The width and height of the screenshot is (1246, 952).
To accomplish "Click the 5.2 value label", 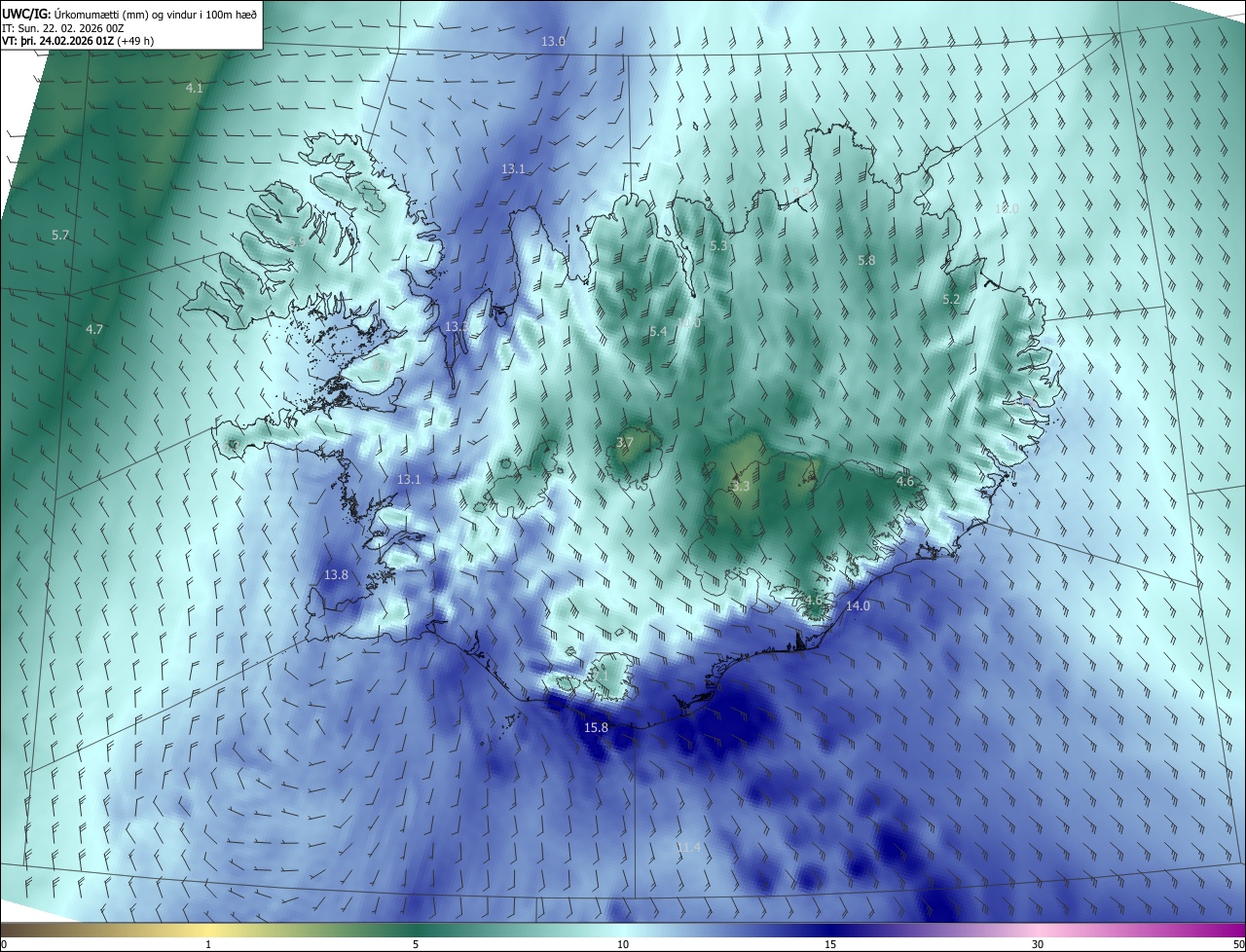I will [951, 300].
